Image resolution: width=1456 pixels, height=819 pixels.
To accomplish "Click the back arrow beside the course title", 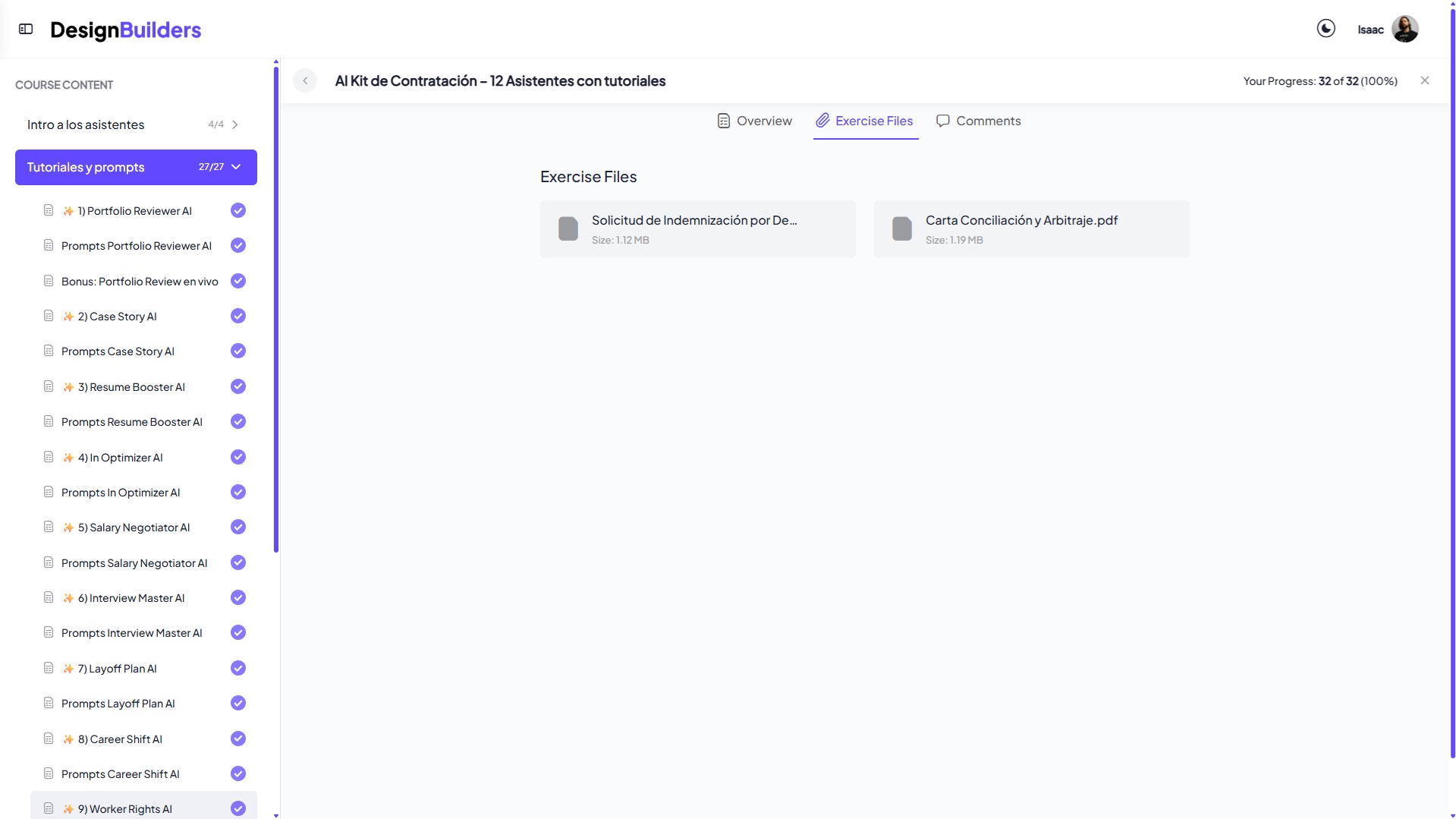I will click(305, 80).
